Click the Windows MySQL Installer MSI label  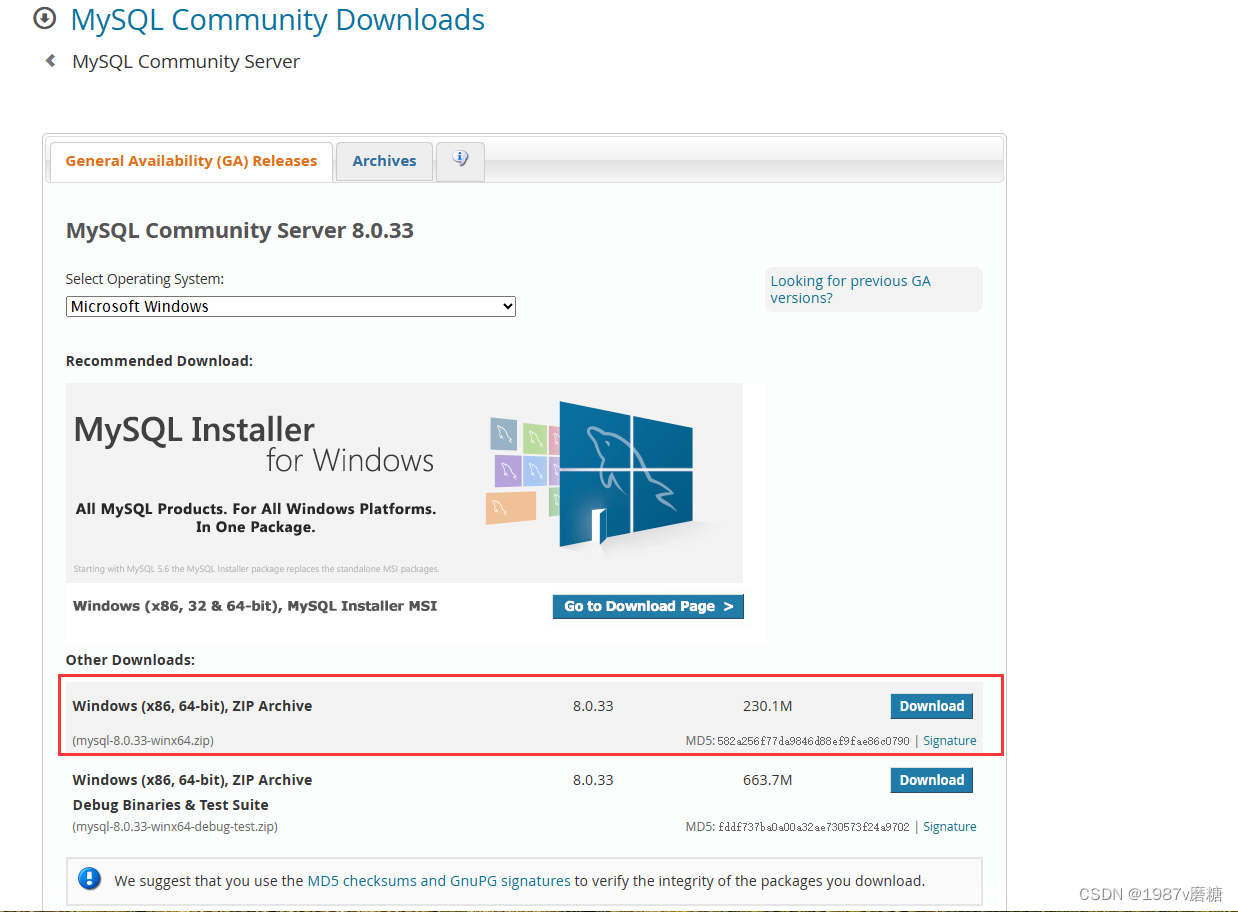(x=255, y=606)
